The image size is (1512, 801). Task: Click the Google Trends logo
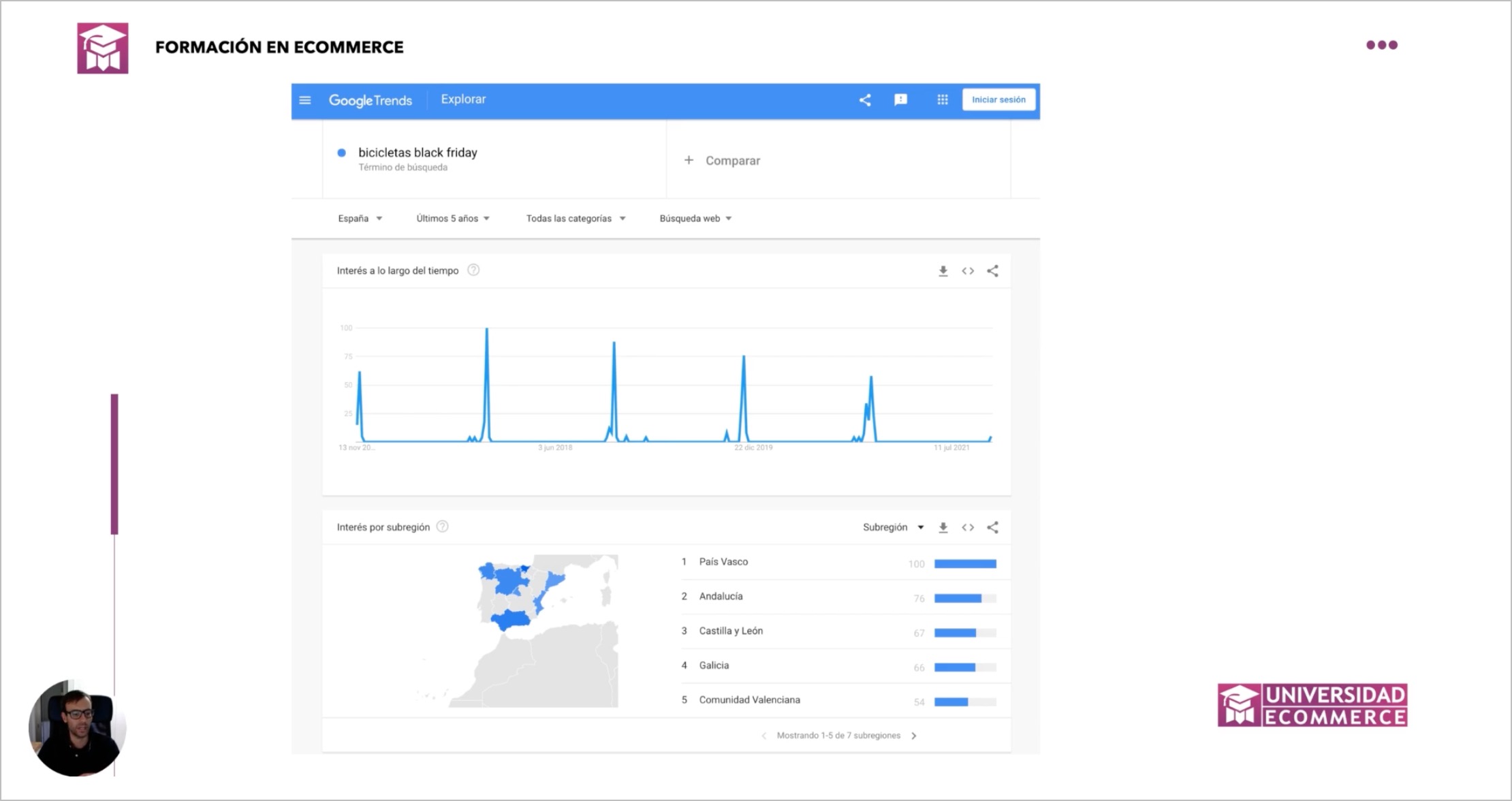(x=371, y=100)
